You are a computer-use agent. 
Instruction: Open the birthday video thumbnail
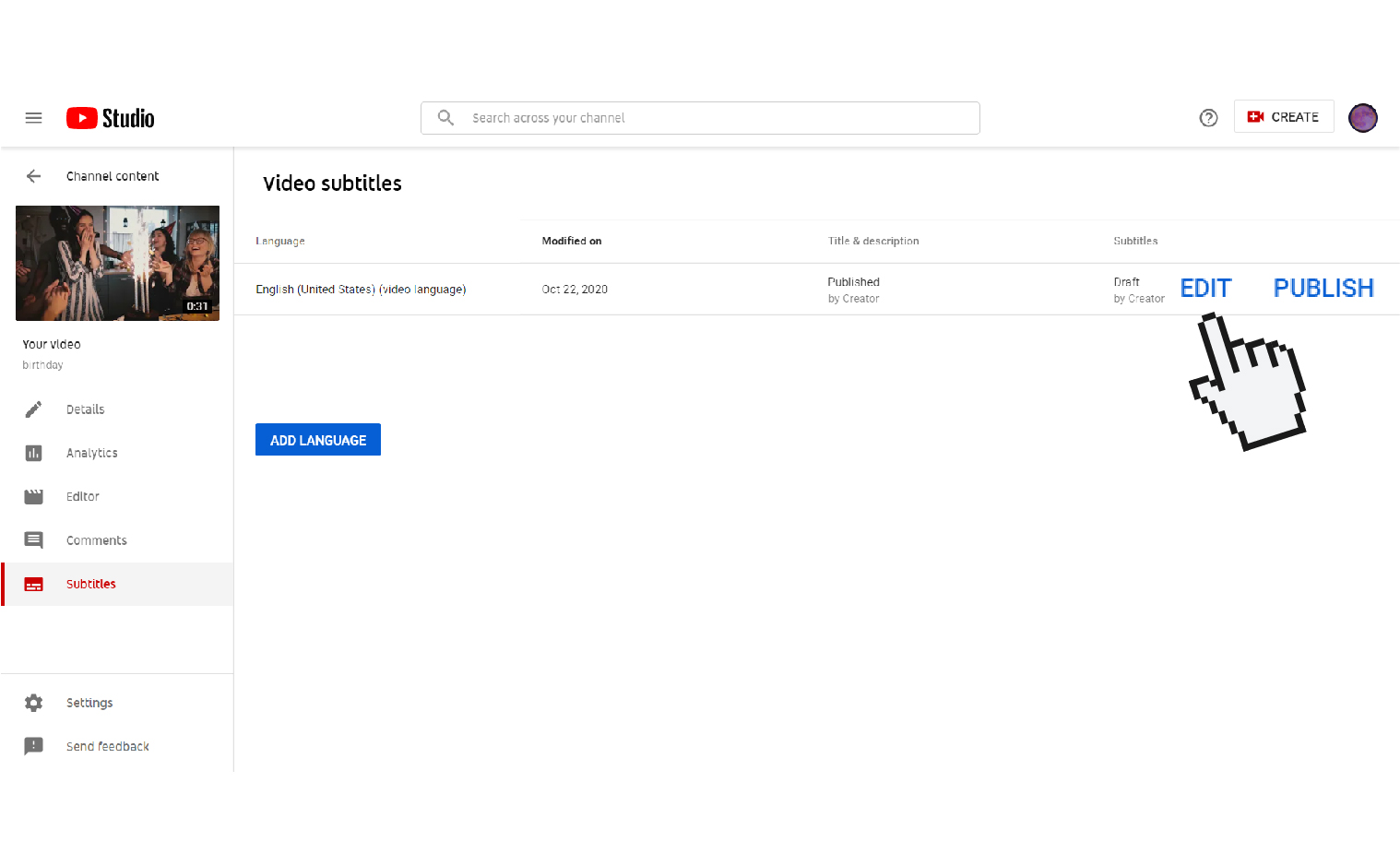pos(117,263)
